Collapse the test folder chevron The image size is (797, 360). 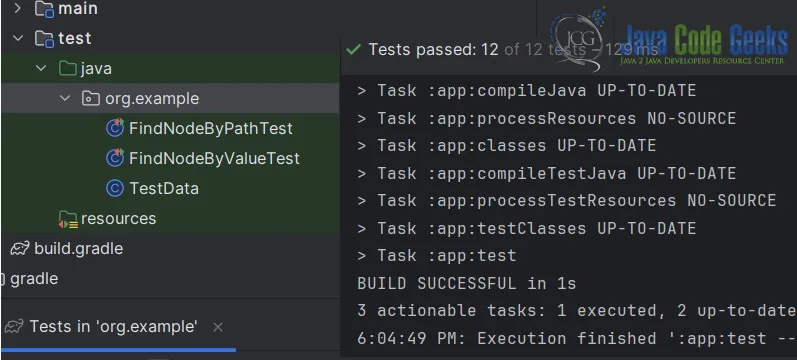coord(18,38)
